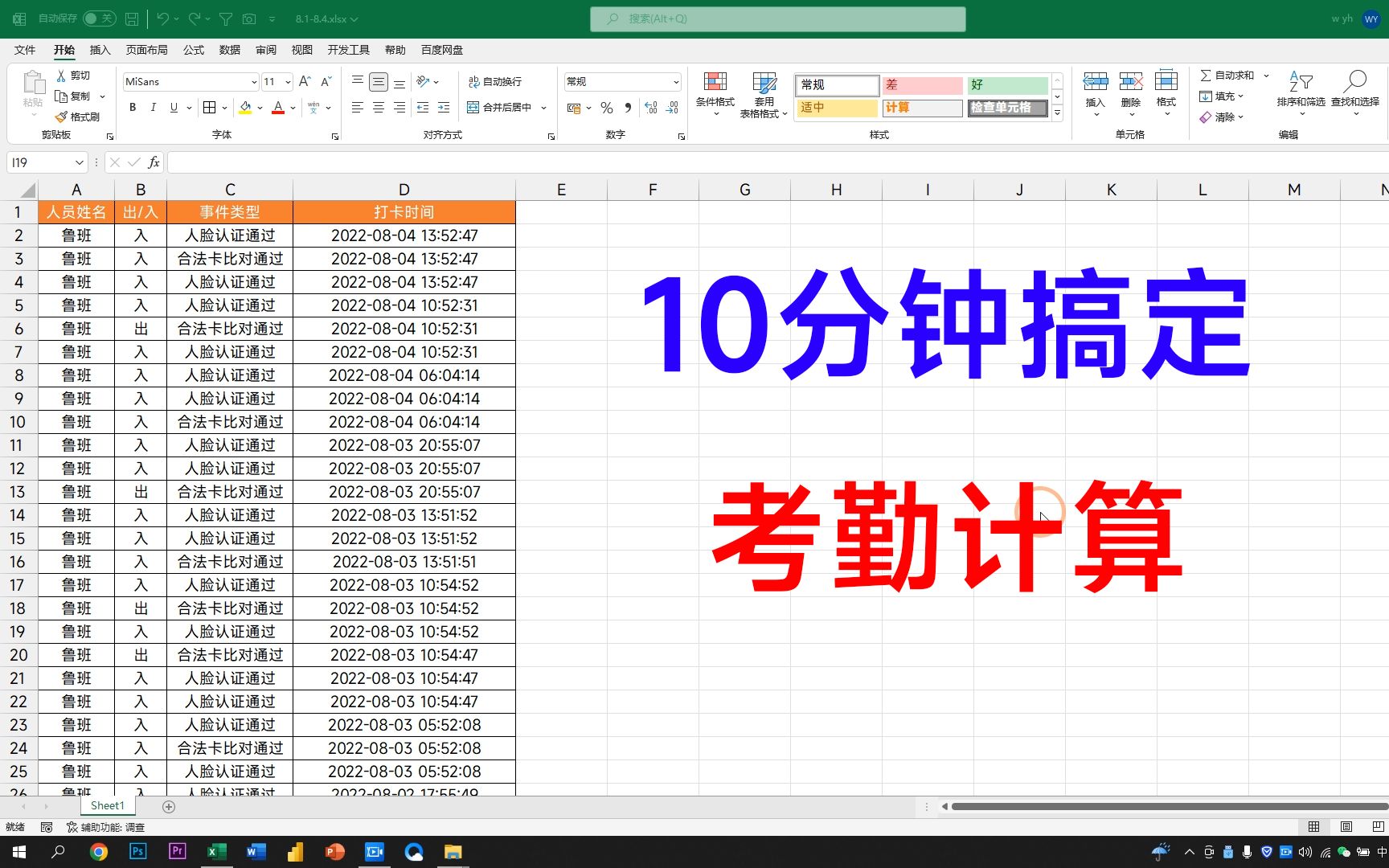Click AutoSum (自动求和) button
The height and width of the screenshot is (868, 1389).
click(1227, 76)
